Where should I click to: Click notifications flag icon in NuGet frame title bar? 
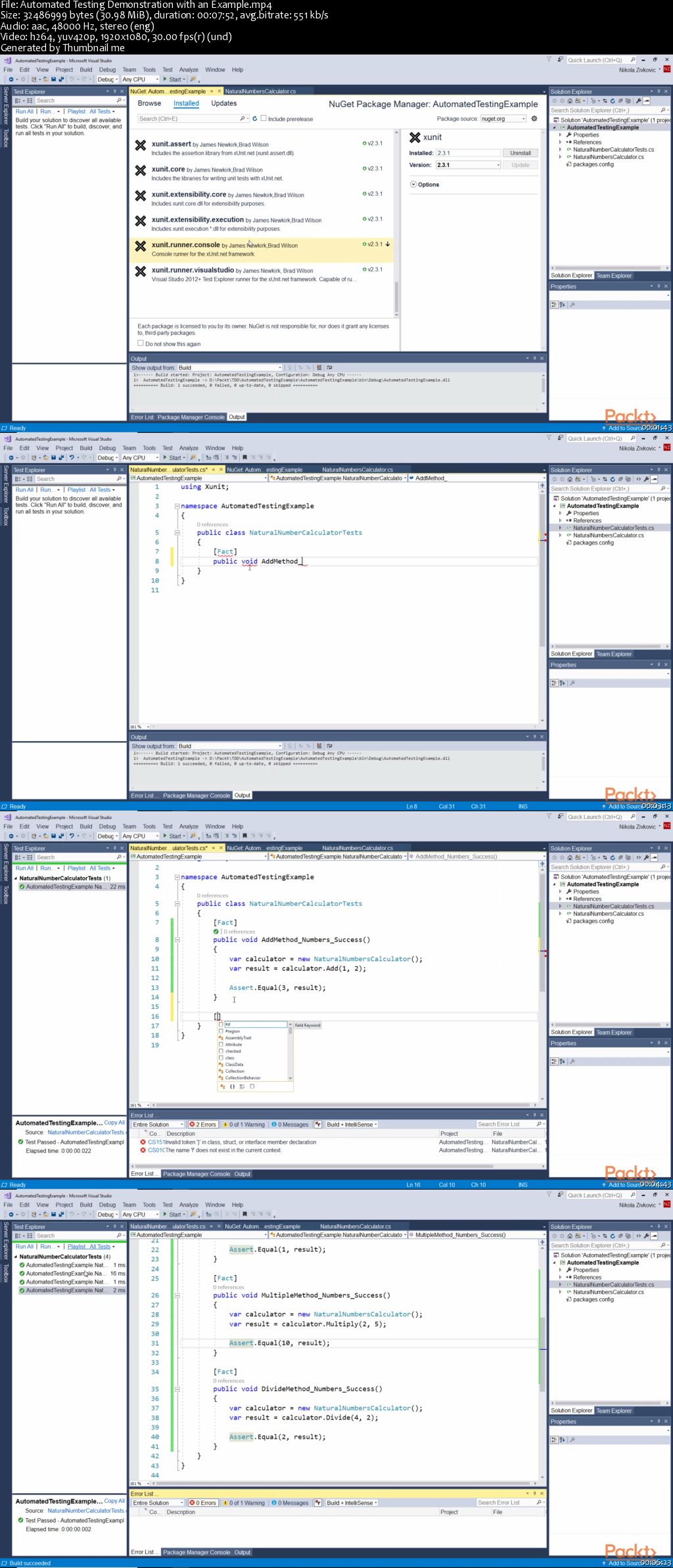point(549,60)
